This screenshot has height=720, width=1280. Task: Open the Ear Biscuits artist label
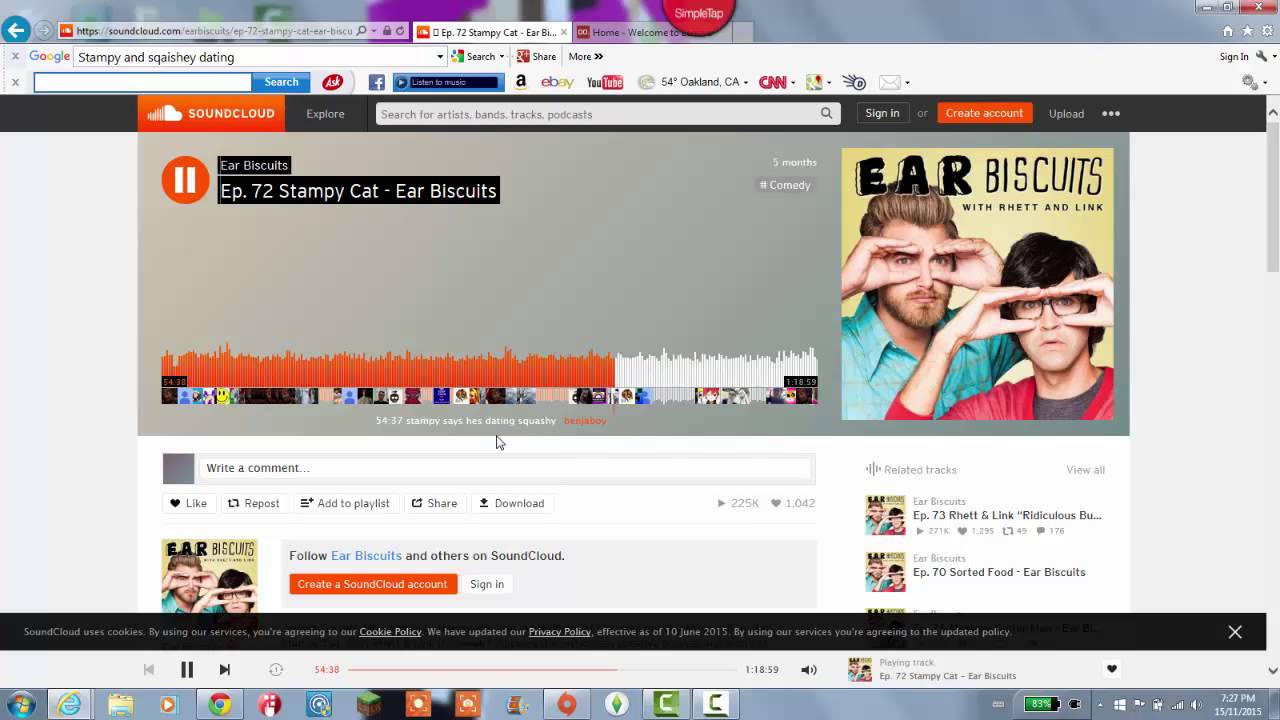[254, 165]
